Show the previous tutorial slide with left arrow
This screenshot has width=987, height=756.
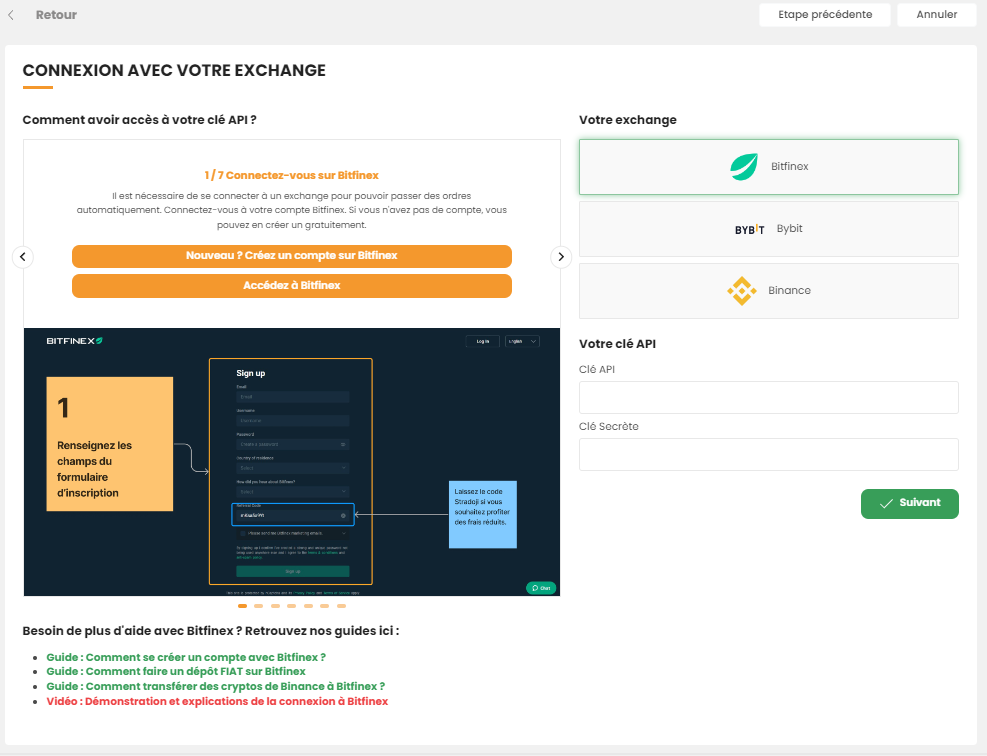23,257
